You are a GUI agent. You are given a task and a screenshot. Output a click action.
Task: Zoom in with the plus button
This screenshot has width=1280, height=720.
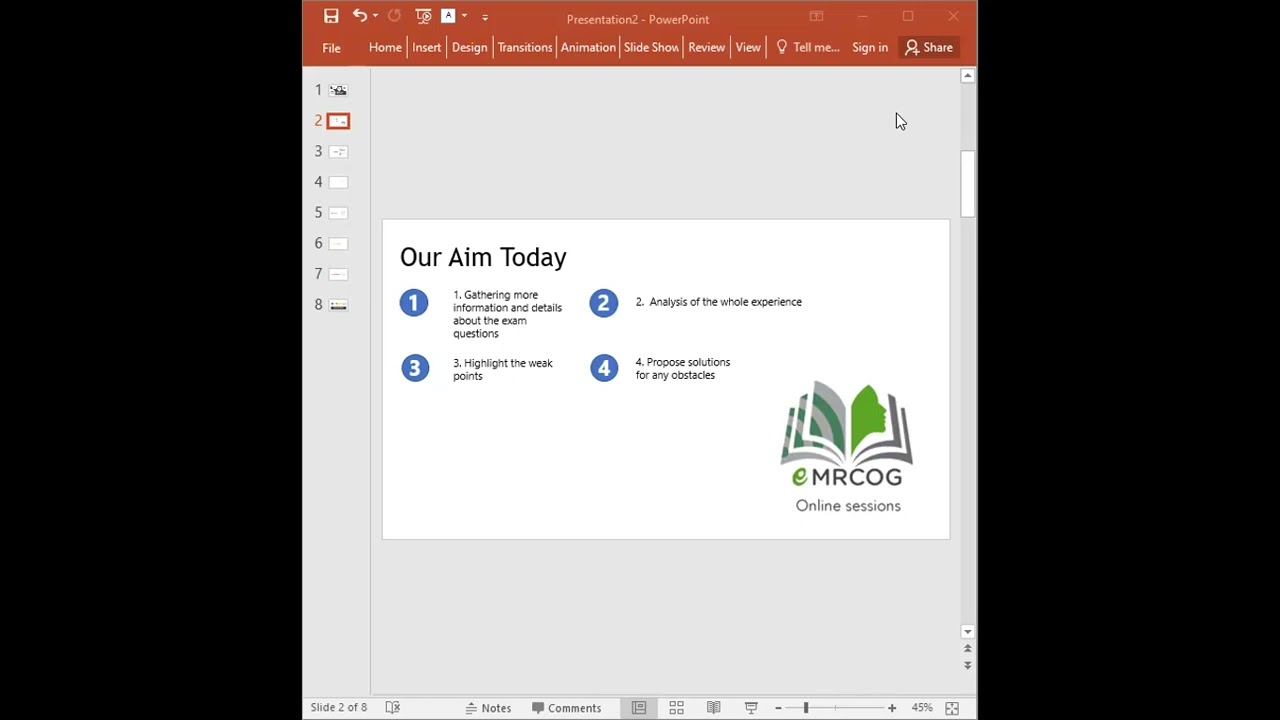point(892,708)
